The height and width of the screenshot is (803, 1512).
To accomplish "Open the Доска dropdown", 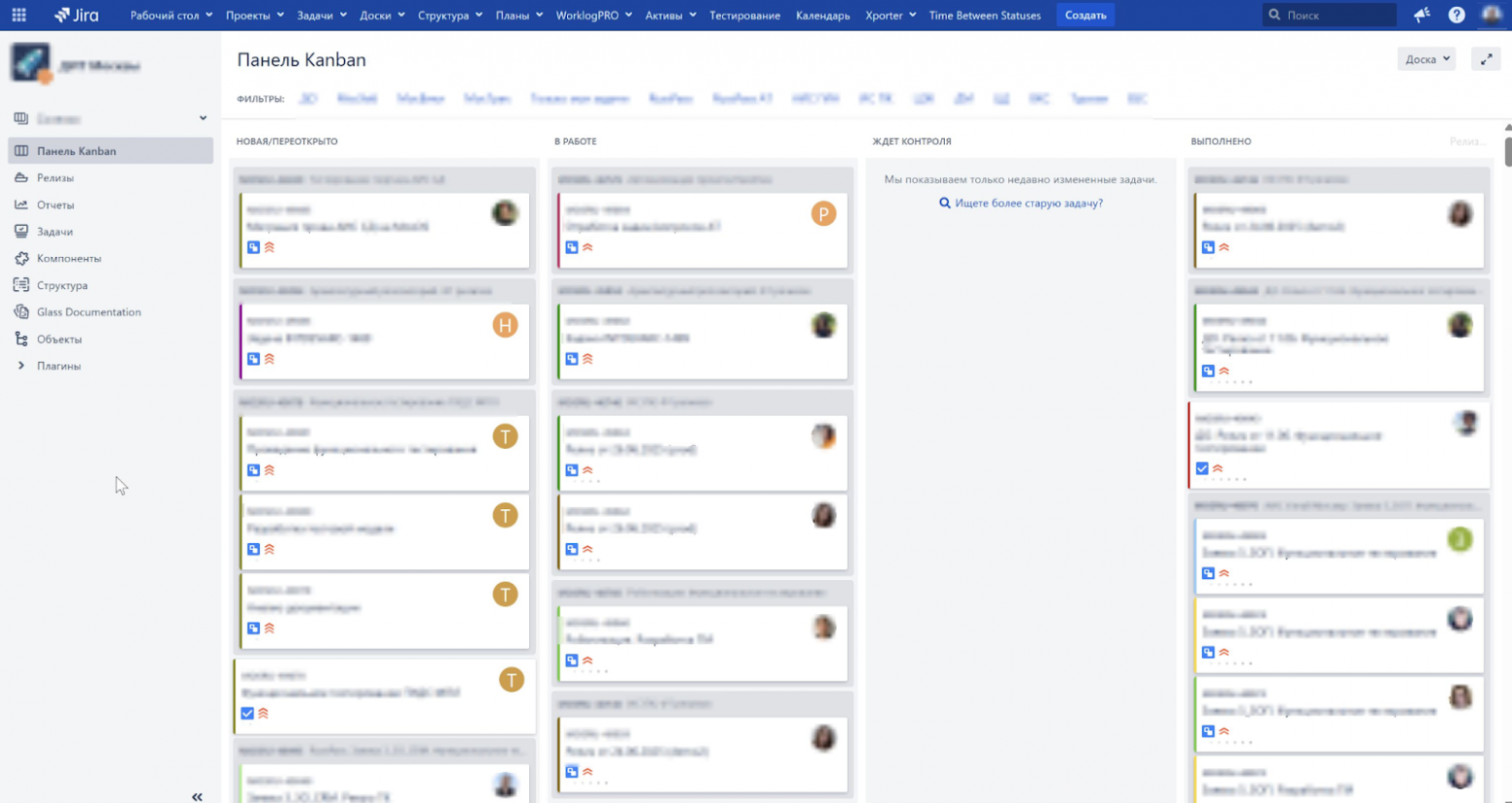I will click(1424, 59).
